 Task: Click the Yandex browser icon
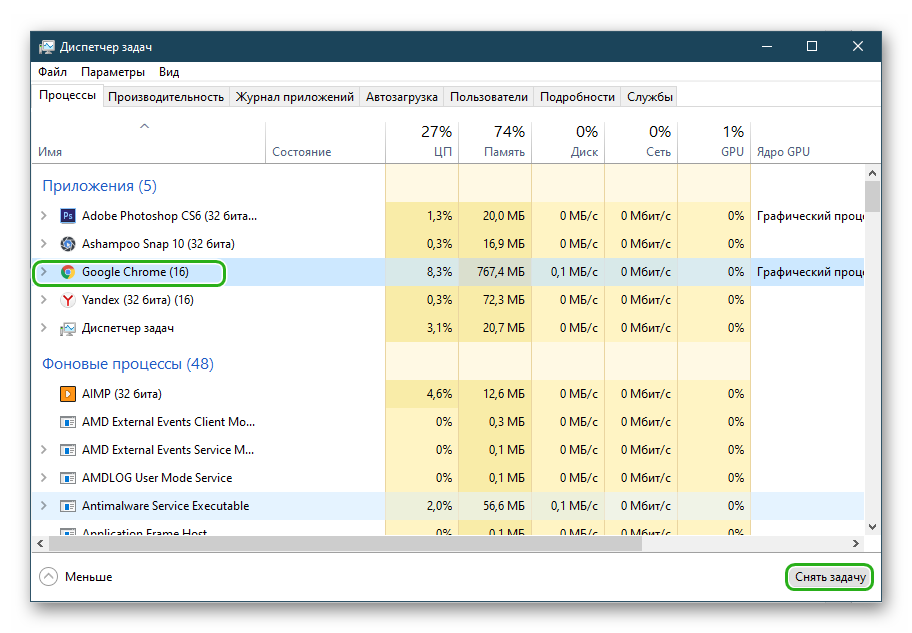(68, 299)
